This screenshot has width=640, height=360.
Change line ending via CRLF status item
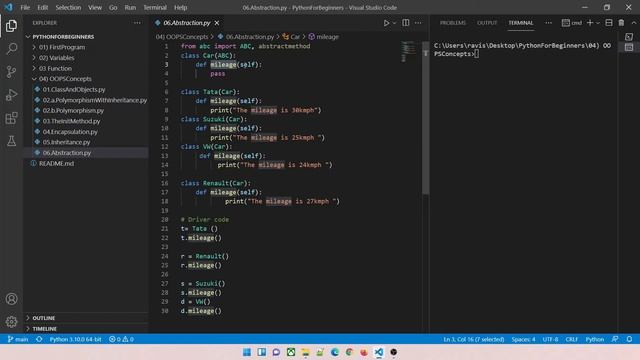tap(571, 339)
